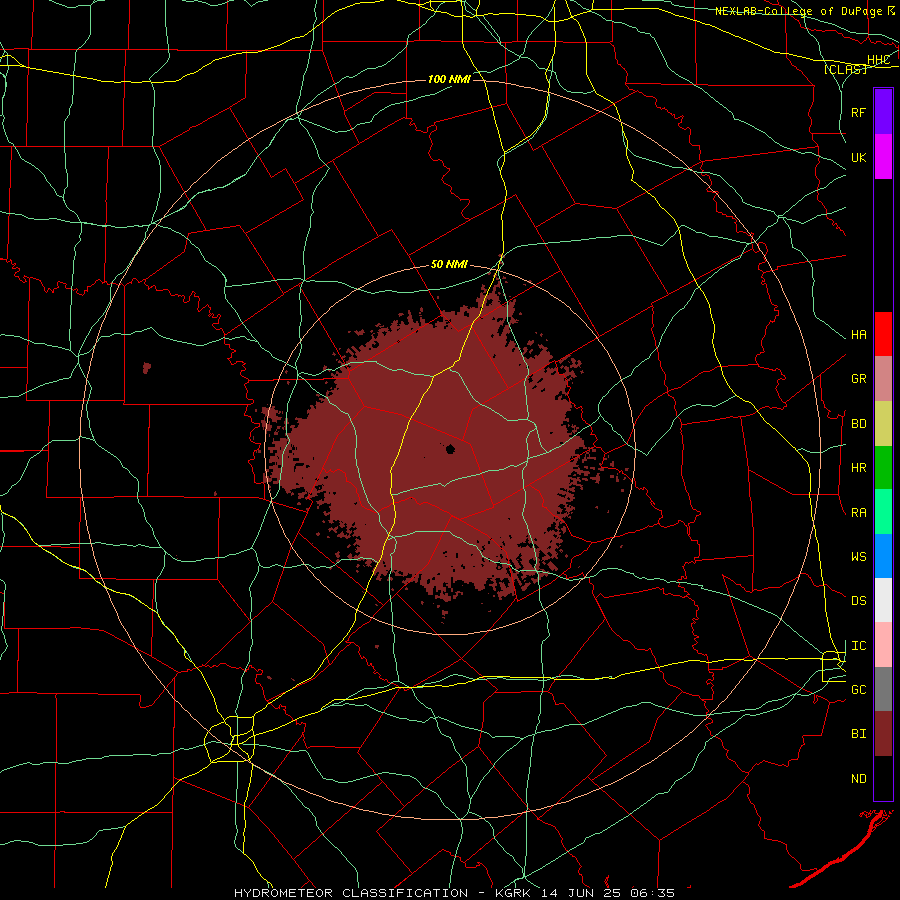The image size is (900, 900).
Task: Click the "[CLAS]" label text
Action: (x=845, y=69)
